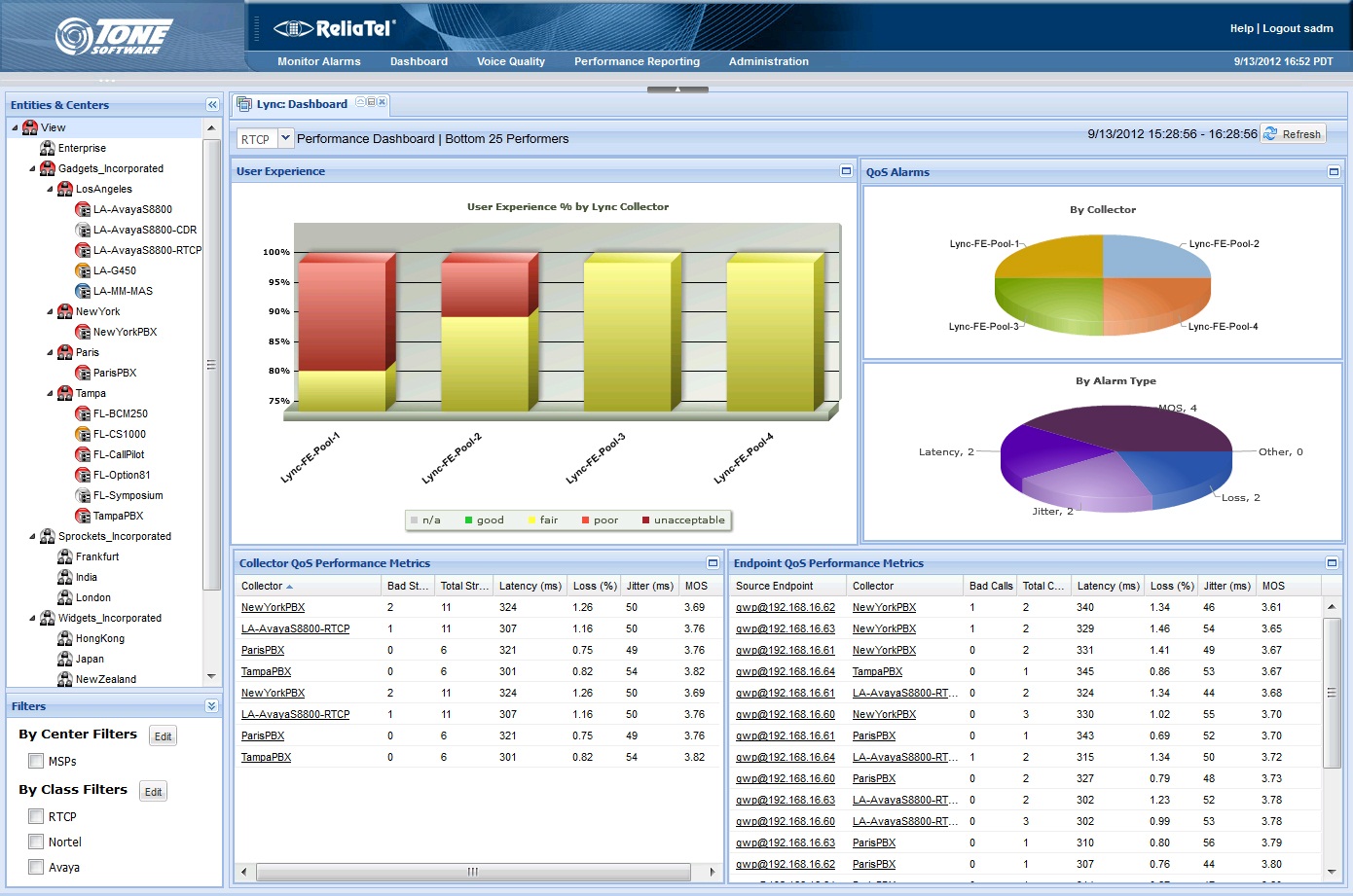Edit the By Class Filters

pyautogui.click(x=154, y=792)
